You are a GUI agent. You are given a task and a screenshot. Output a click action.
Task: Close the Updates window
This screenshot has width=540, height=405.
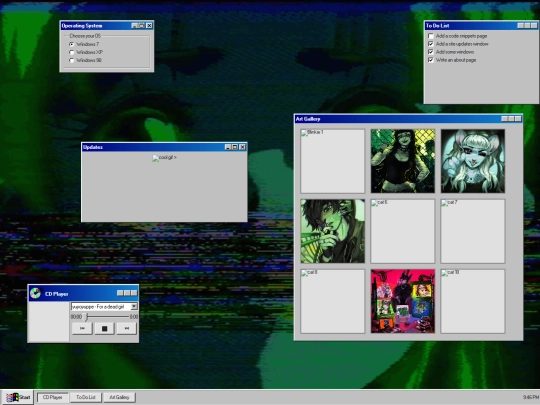click(x=242, y=147)
